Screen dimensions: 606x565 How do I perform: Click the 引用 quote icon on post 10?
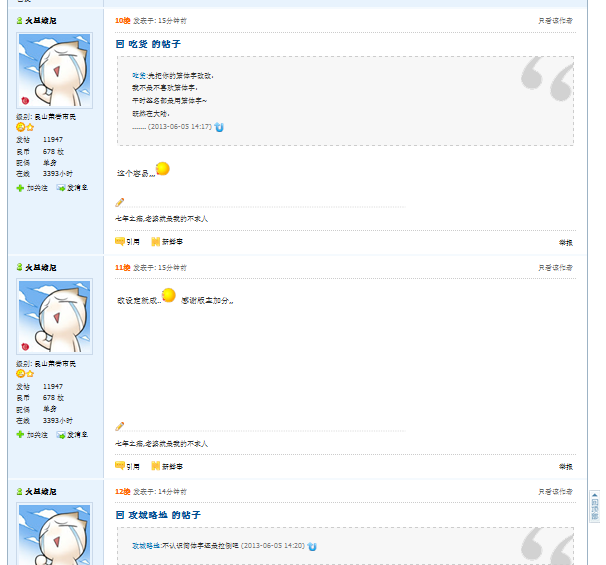(119, 242)
